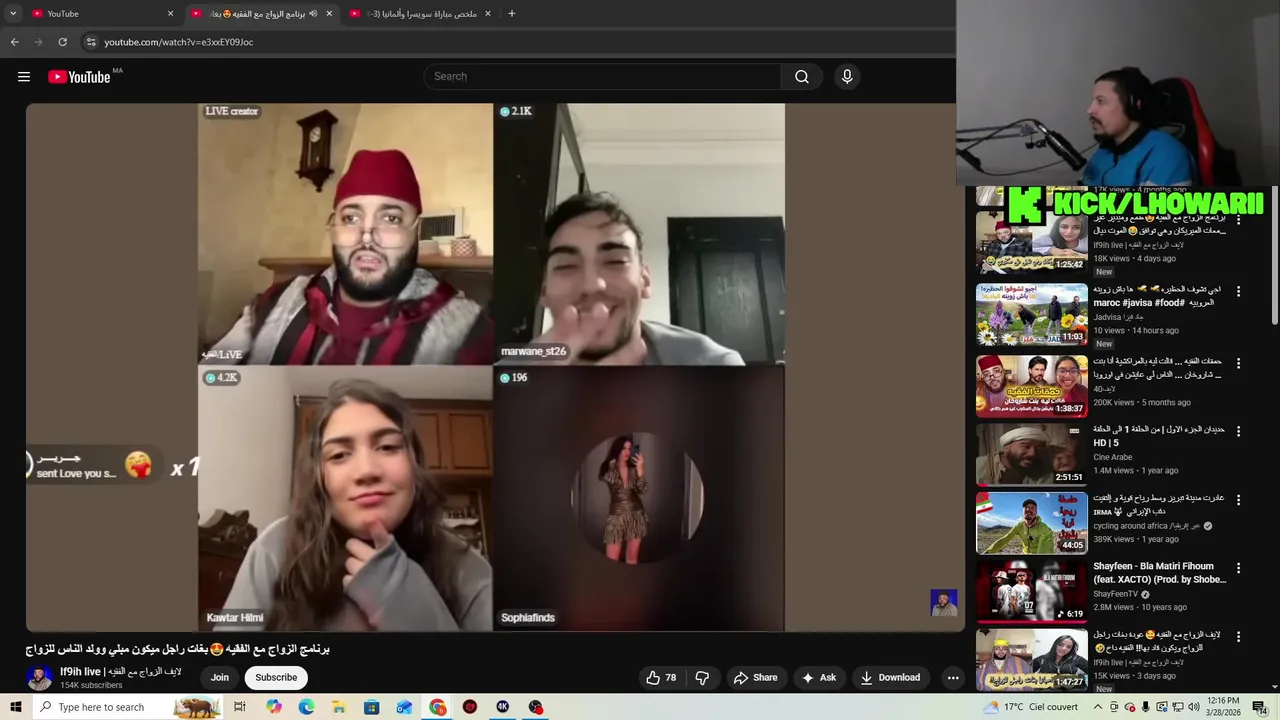Screen dimensions: 1280x720
Task: Play the 1:25:42 suggested video thumbnail
Action: 1031,243
